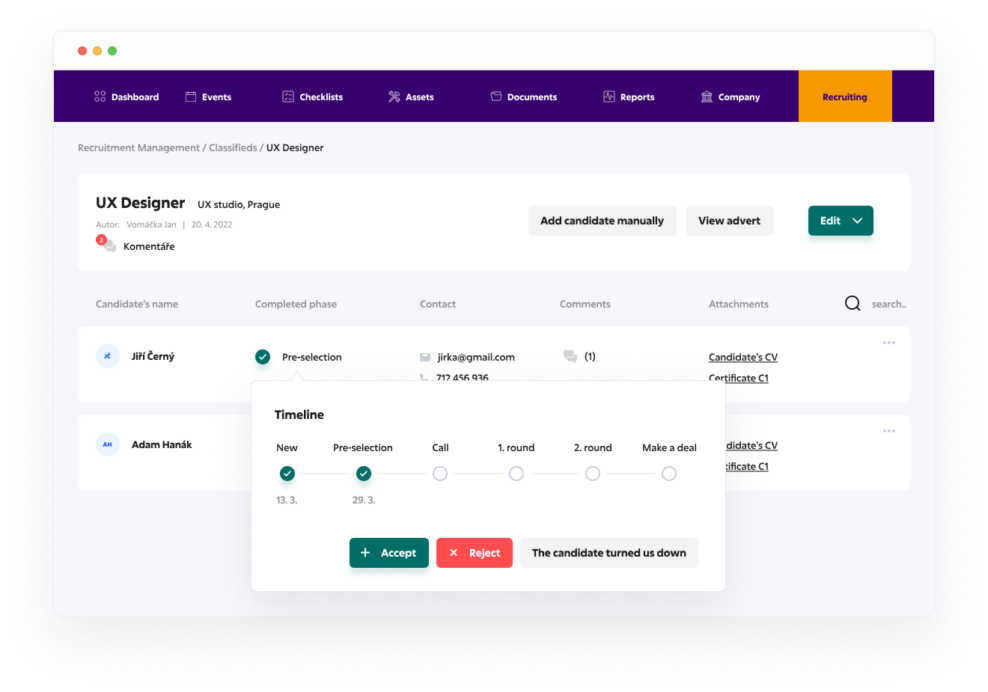The image size is (988, 692).
Task: Click the Attachments column header
Action: tap(738, 304)
